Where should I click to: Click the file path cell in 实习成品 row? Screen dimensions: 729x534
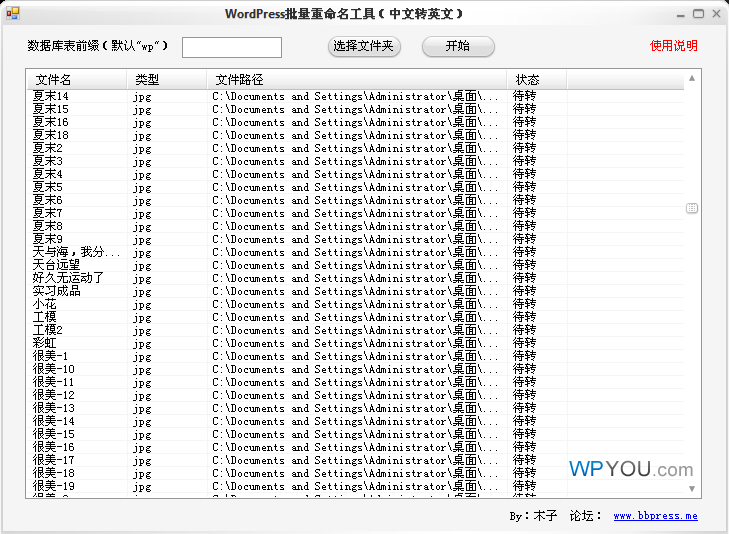coord(355,291)
